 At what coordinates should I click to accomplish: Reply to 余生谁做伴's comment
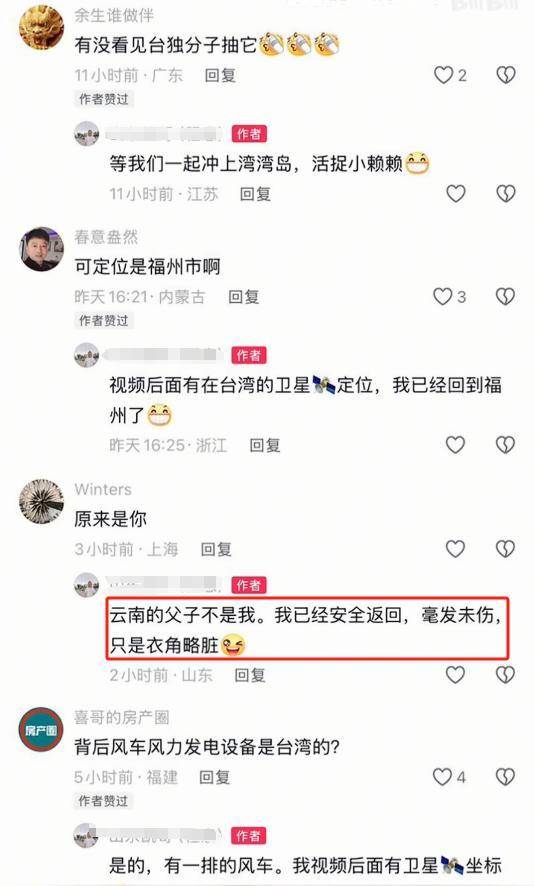tap(220, 75)
